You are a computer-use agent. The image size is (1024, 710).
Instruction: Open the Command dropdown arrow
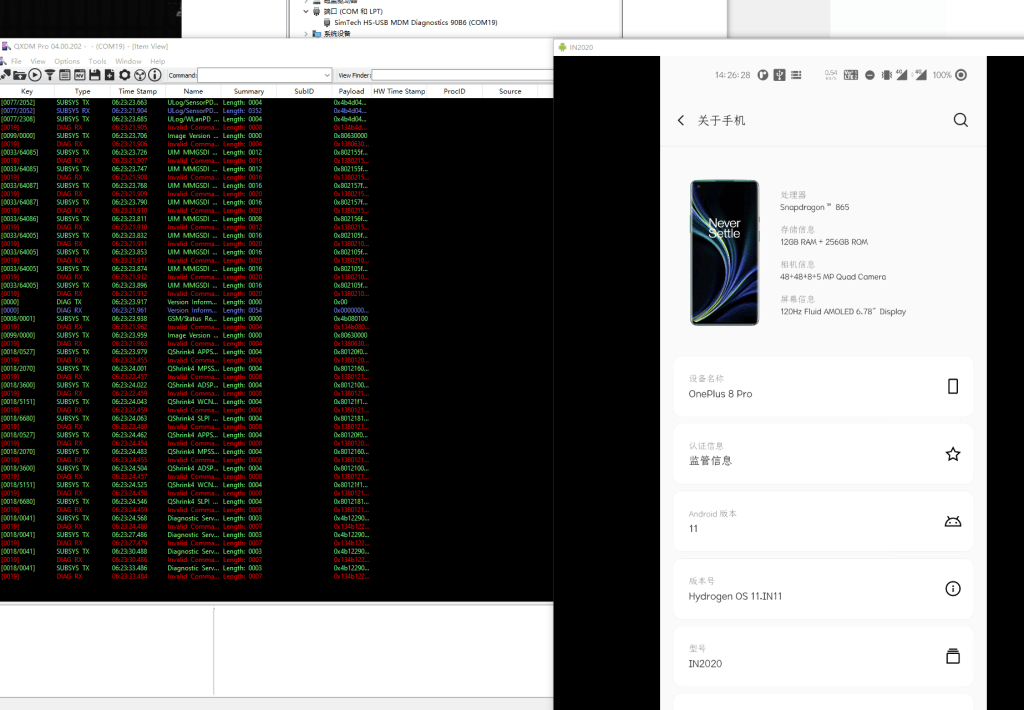[327, 75]
